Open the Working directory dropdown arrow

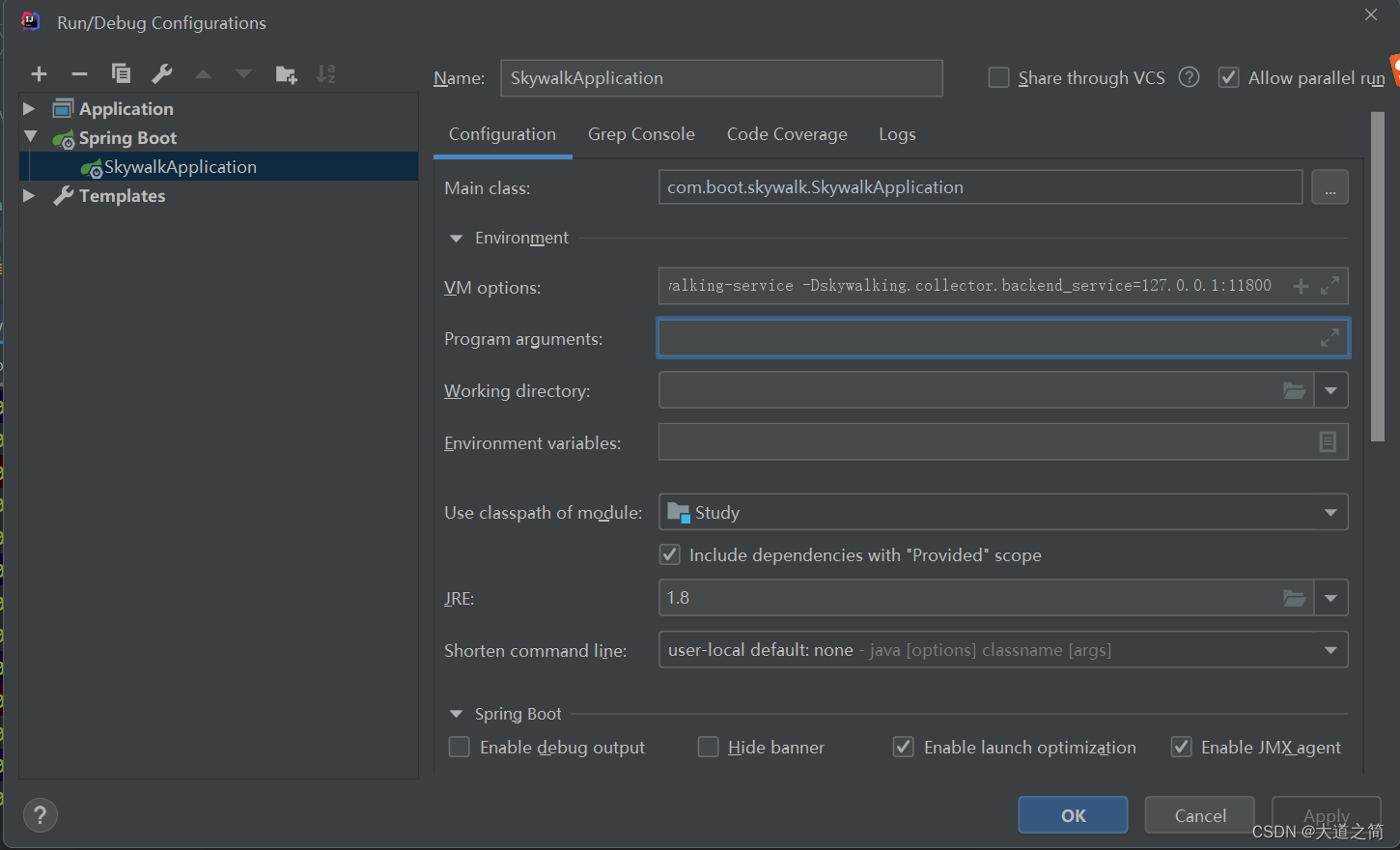[x=1330, y=390]
